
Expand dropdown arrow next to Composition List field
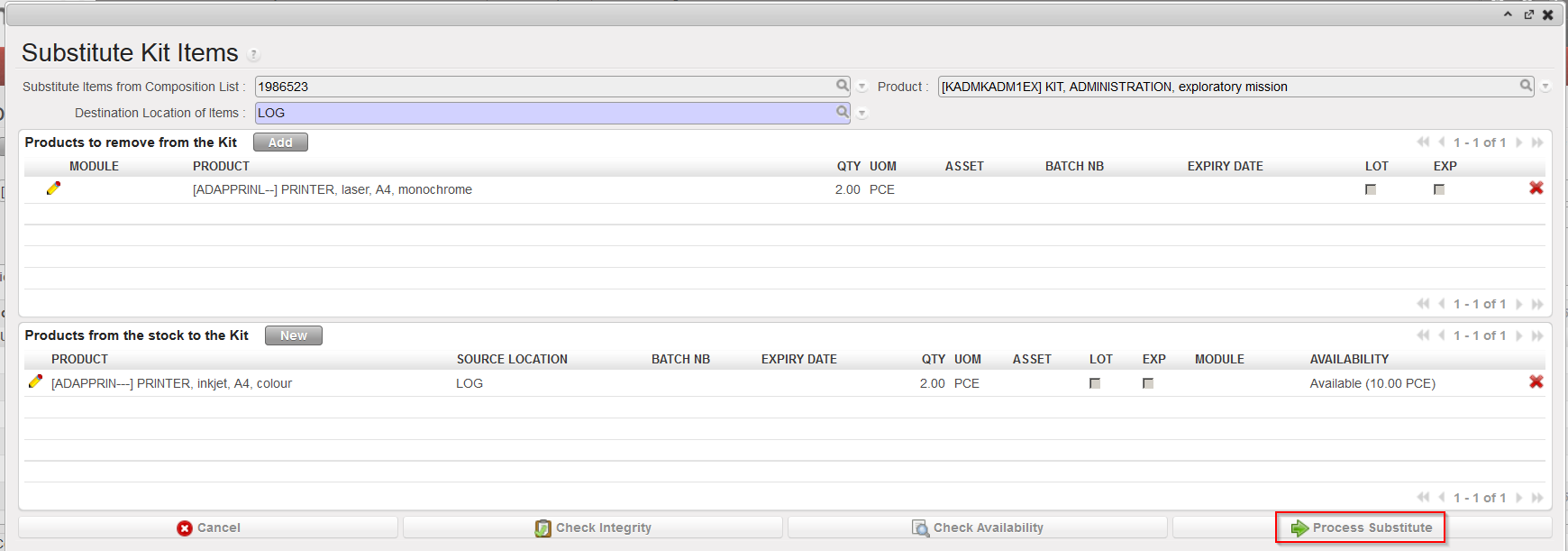coord(862,87)
